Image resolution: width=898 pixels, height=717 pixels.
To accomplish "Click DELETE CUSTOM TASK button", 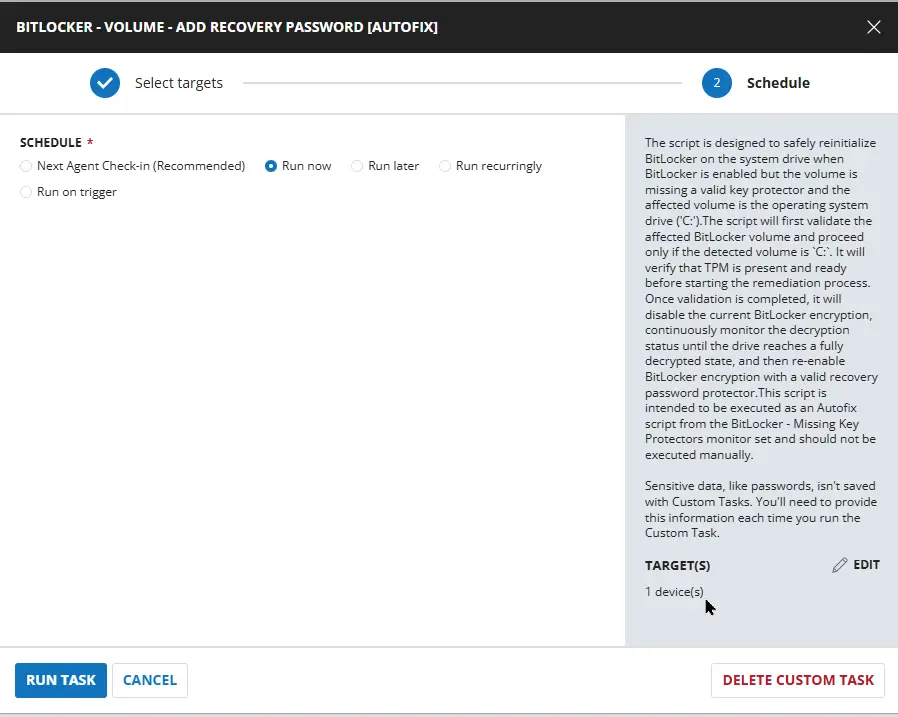I will [798, 680].
